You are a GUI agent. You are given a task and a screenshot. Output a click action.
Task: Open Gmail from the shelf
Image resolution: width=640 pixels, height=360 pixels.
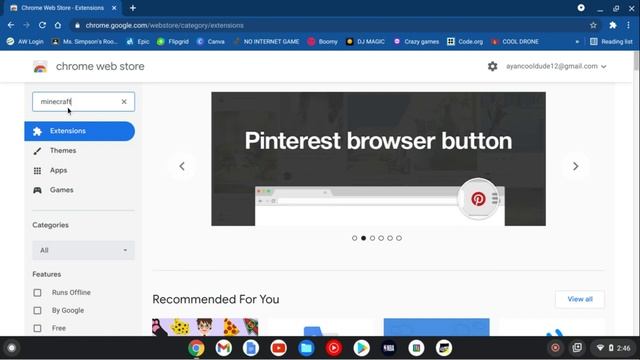224,348
